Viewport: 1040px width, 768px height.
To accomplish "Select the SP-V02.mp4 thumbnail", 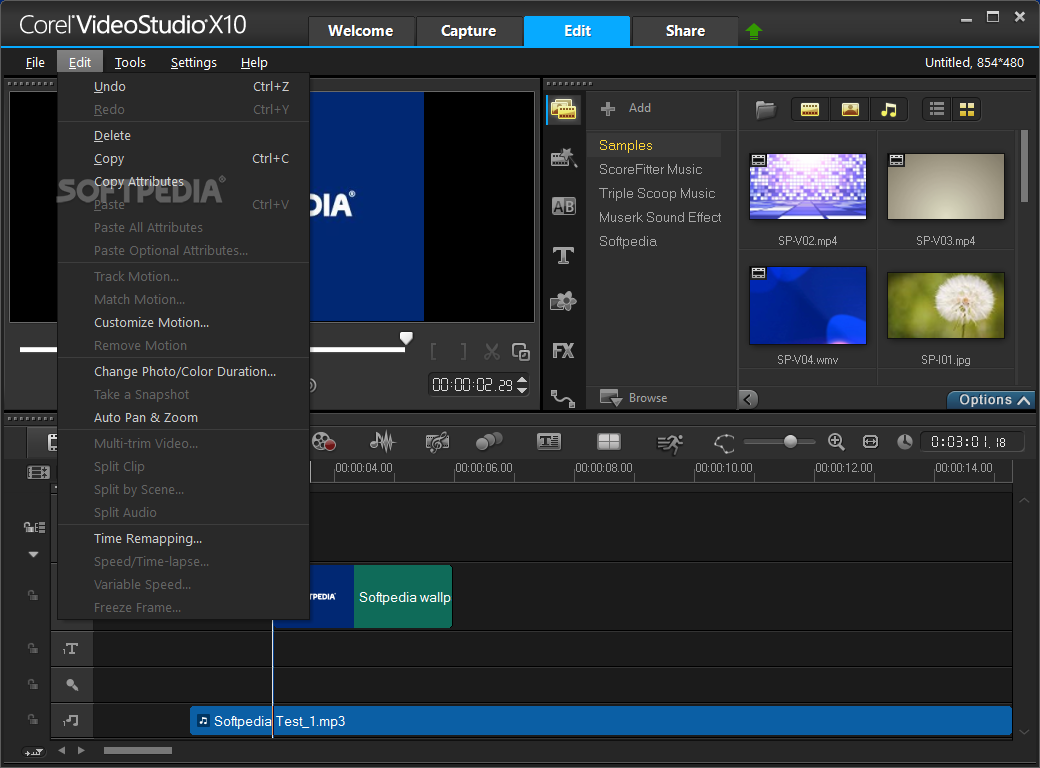I will [x=807, y=186].
